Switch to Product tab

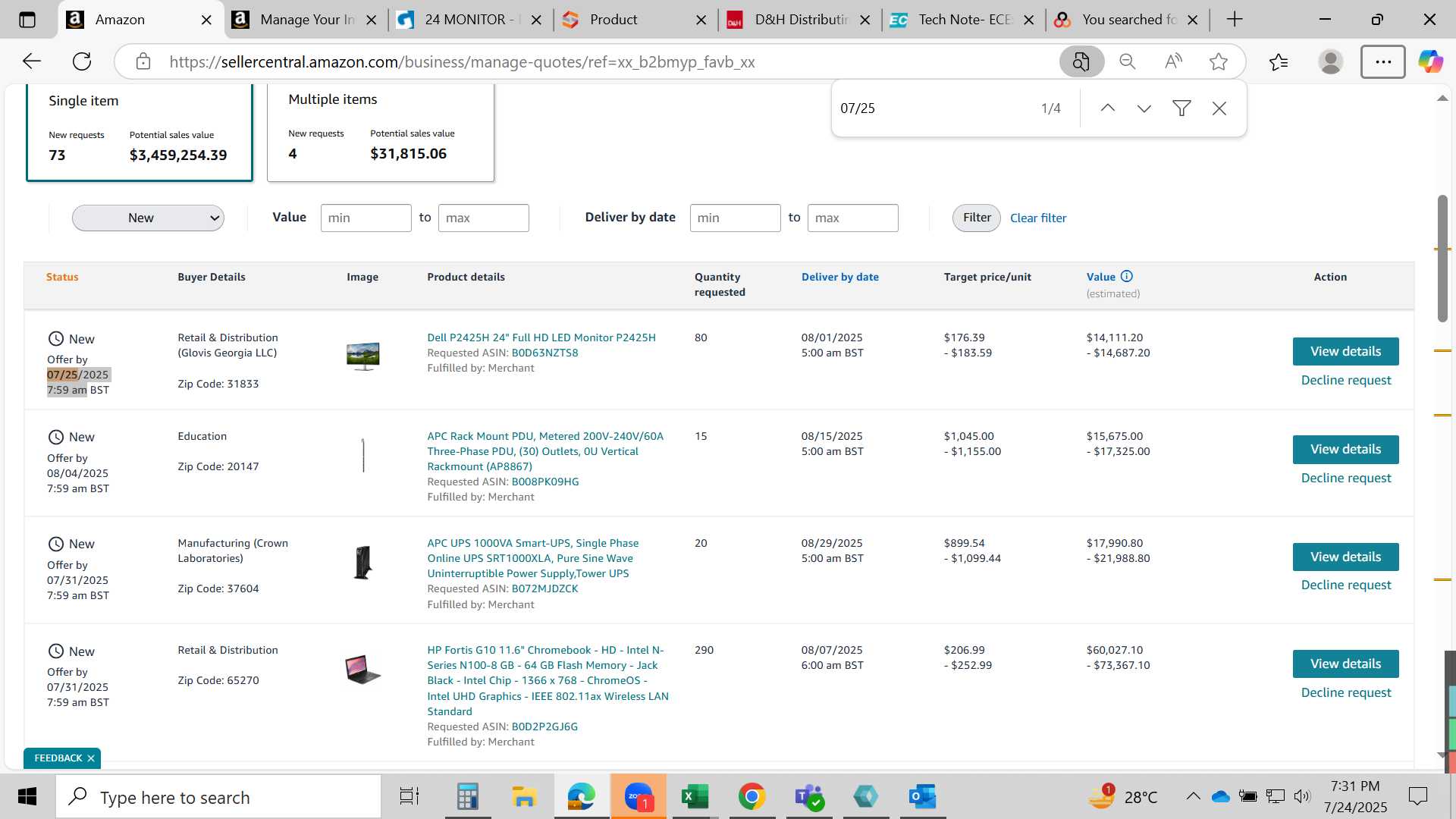click(x=634, y=20)
